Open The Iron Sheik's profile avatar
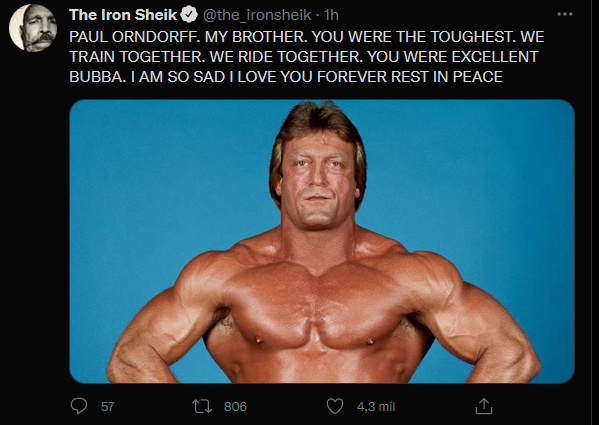This screenshot has width=599, height=425. click(x=33, y=27)
